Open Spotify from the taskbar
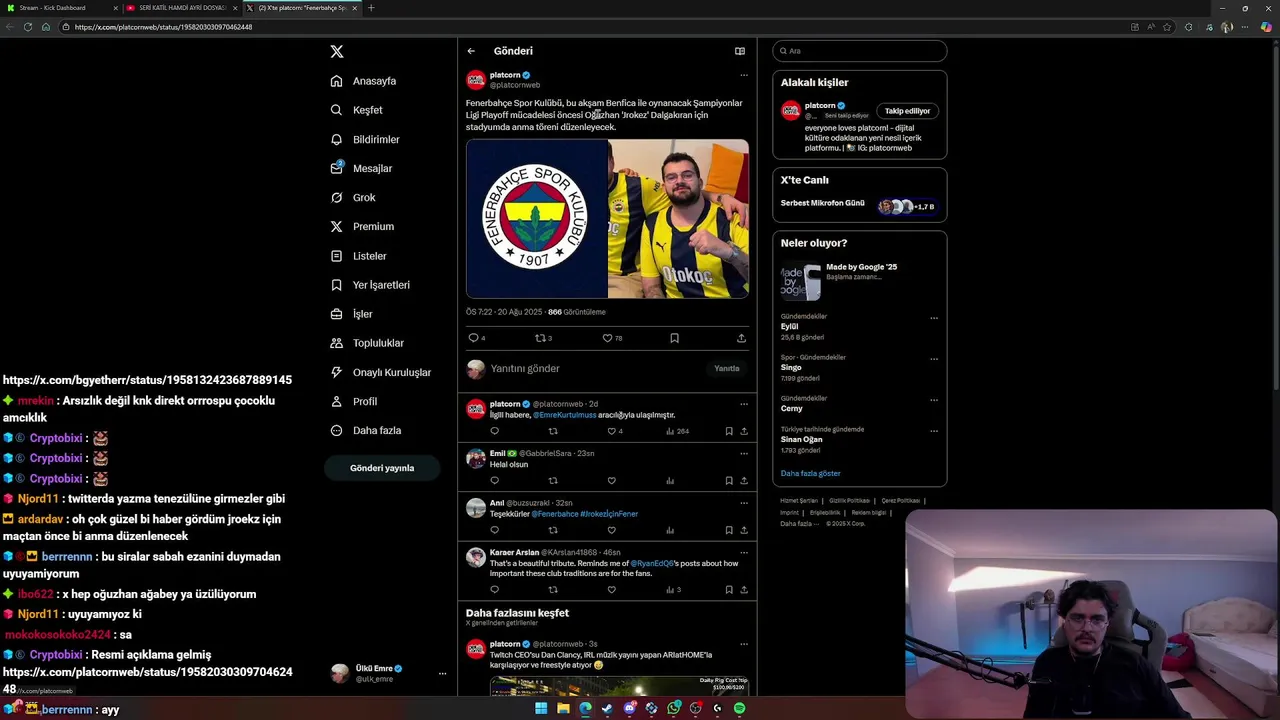This screenshot has height=720, width=1280. pyautogui.click(x=739, y=708)
